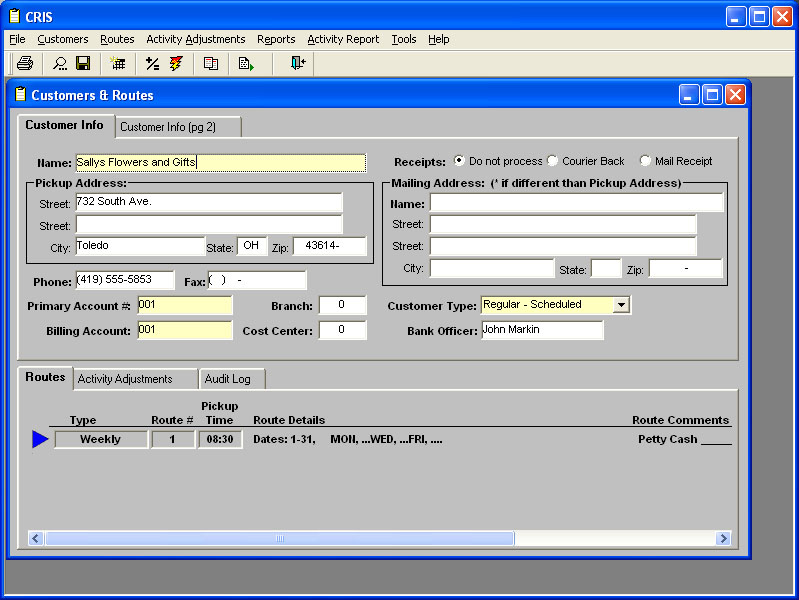Open the Help menu
The height and width of the screenshot is (600, 799).
[439, 39]
